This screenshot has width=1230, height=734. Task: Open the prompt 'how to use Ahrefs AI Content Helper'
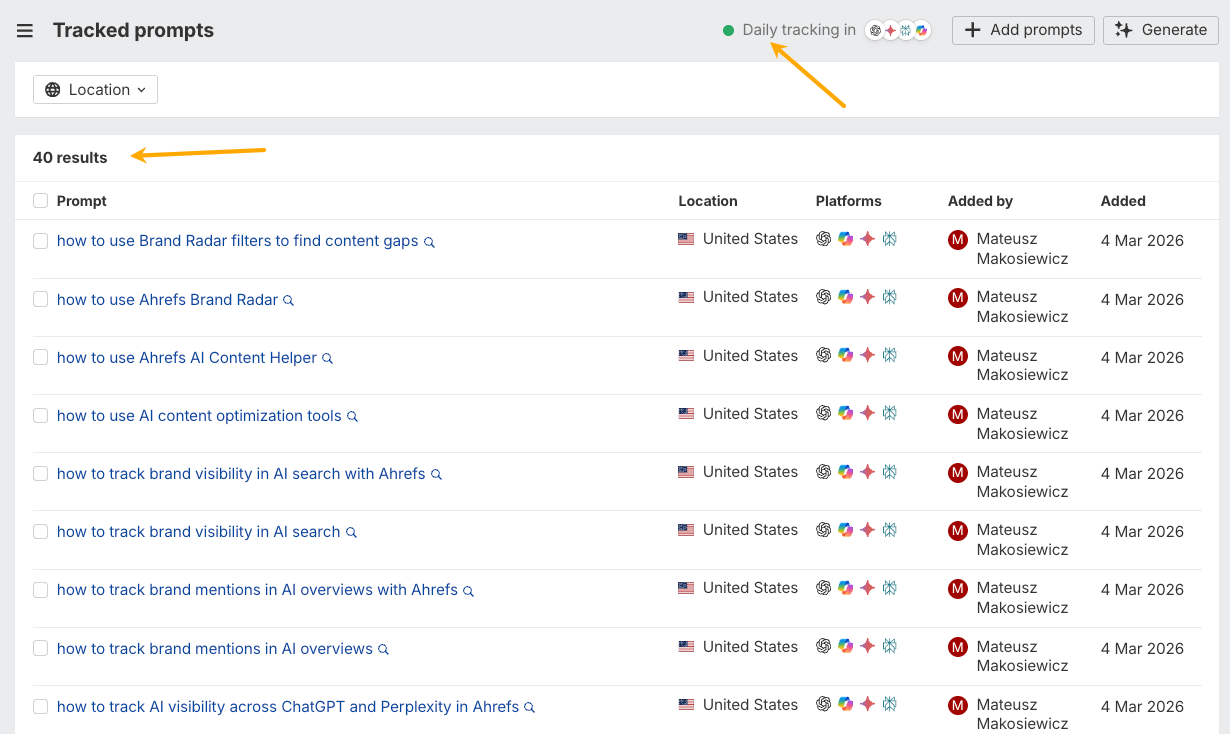click(x=187, y=356)
